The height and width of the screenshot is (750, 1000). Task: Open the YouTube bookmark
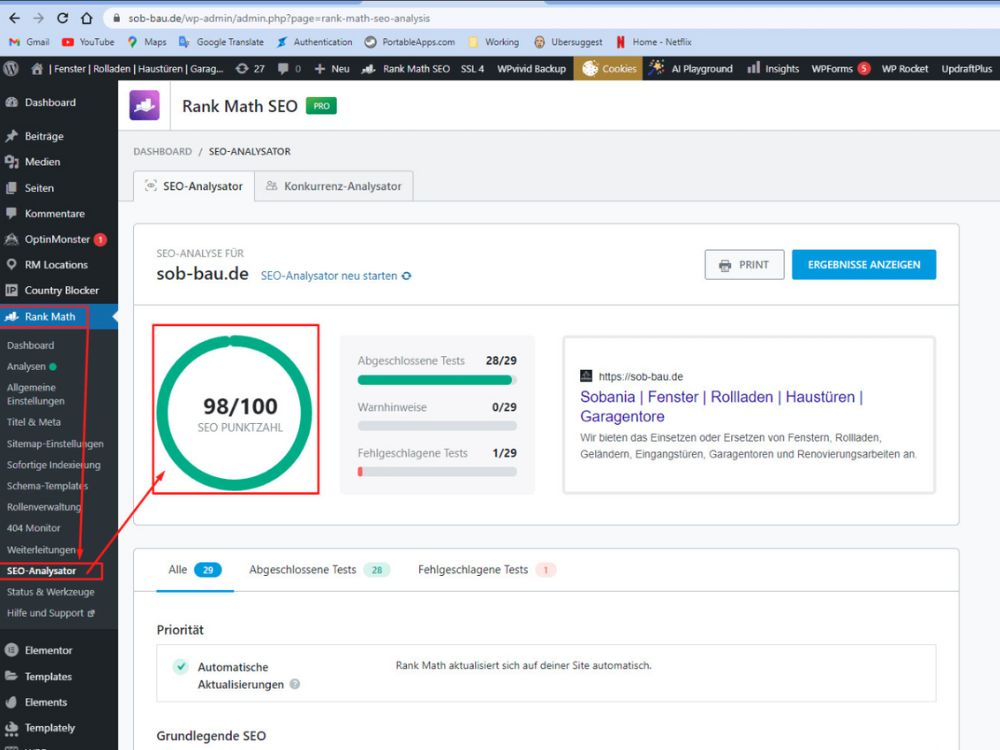[88, 42]
